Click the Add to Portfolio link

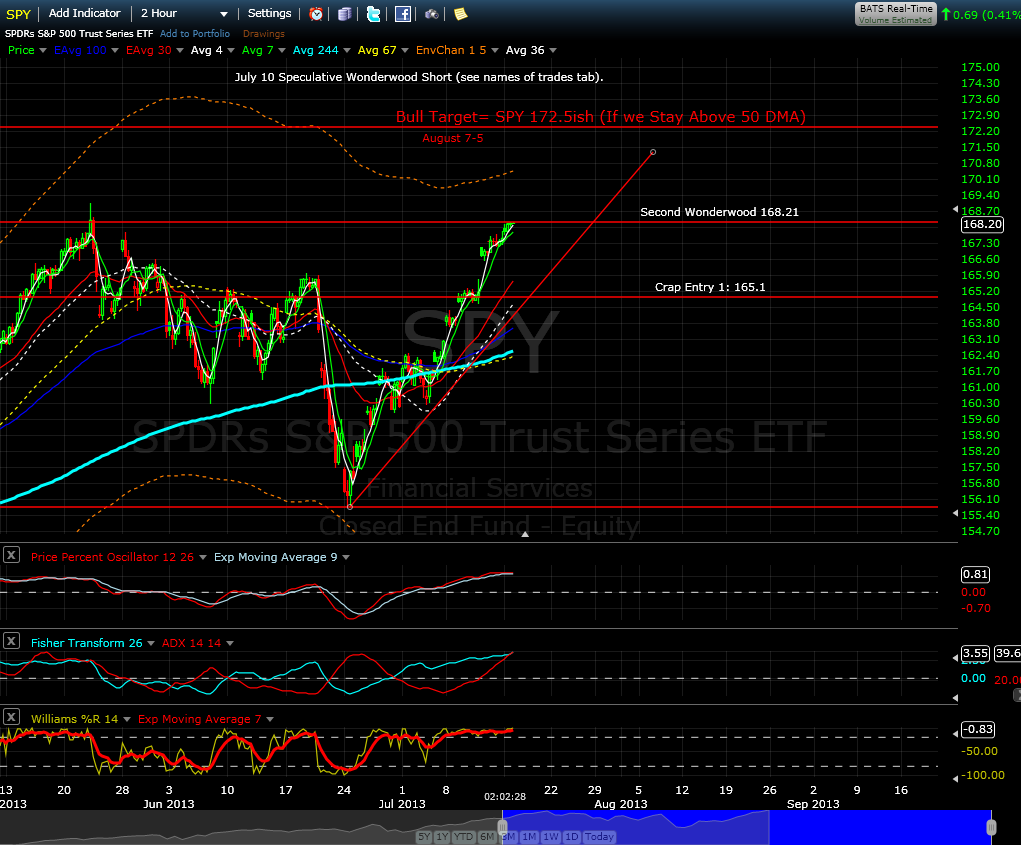point(195,33)
